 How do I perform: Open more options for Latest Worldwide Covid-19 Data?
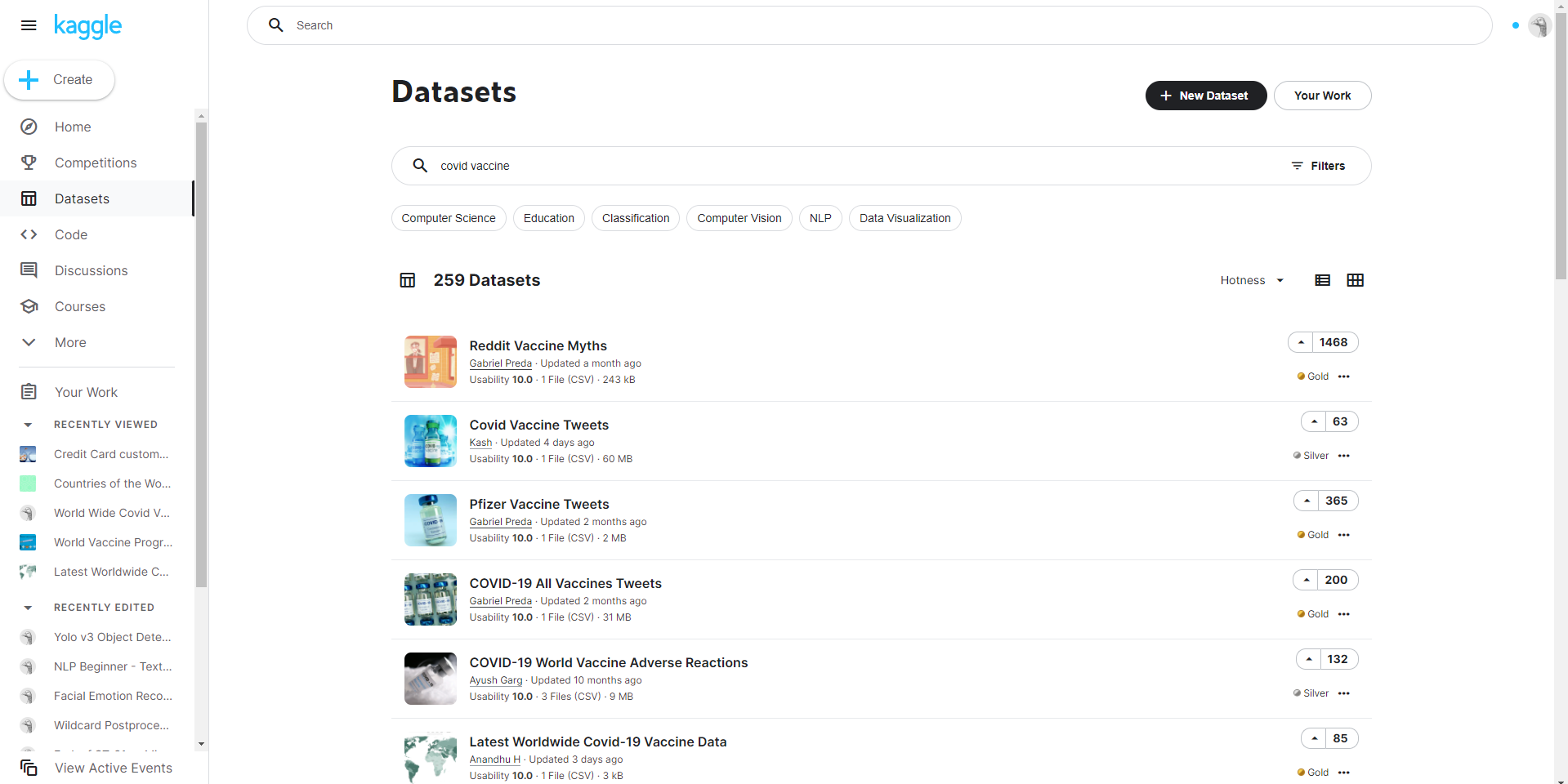(x=1344, y=773)
